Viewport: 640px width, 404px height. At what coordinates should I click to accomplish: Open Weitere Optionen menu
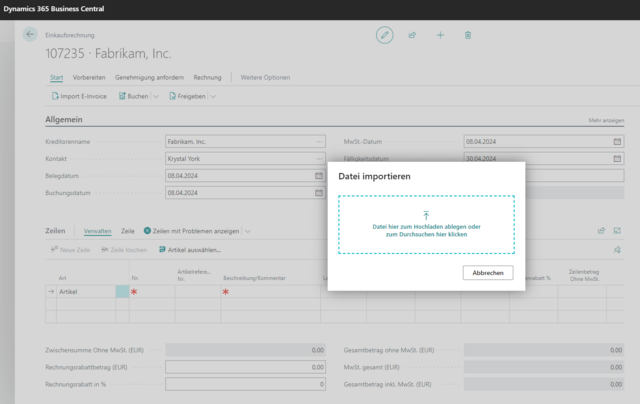(265, 77)
